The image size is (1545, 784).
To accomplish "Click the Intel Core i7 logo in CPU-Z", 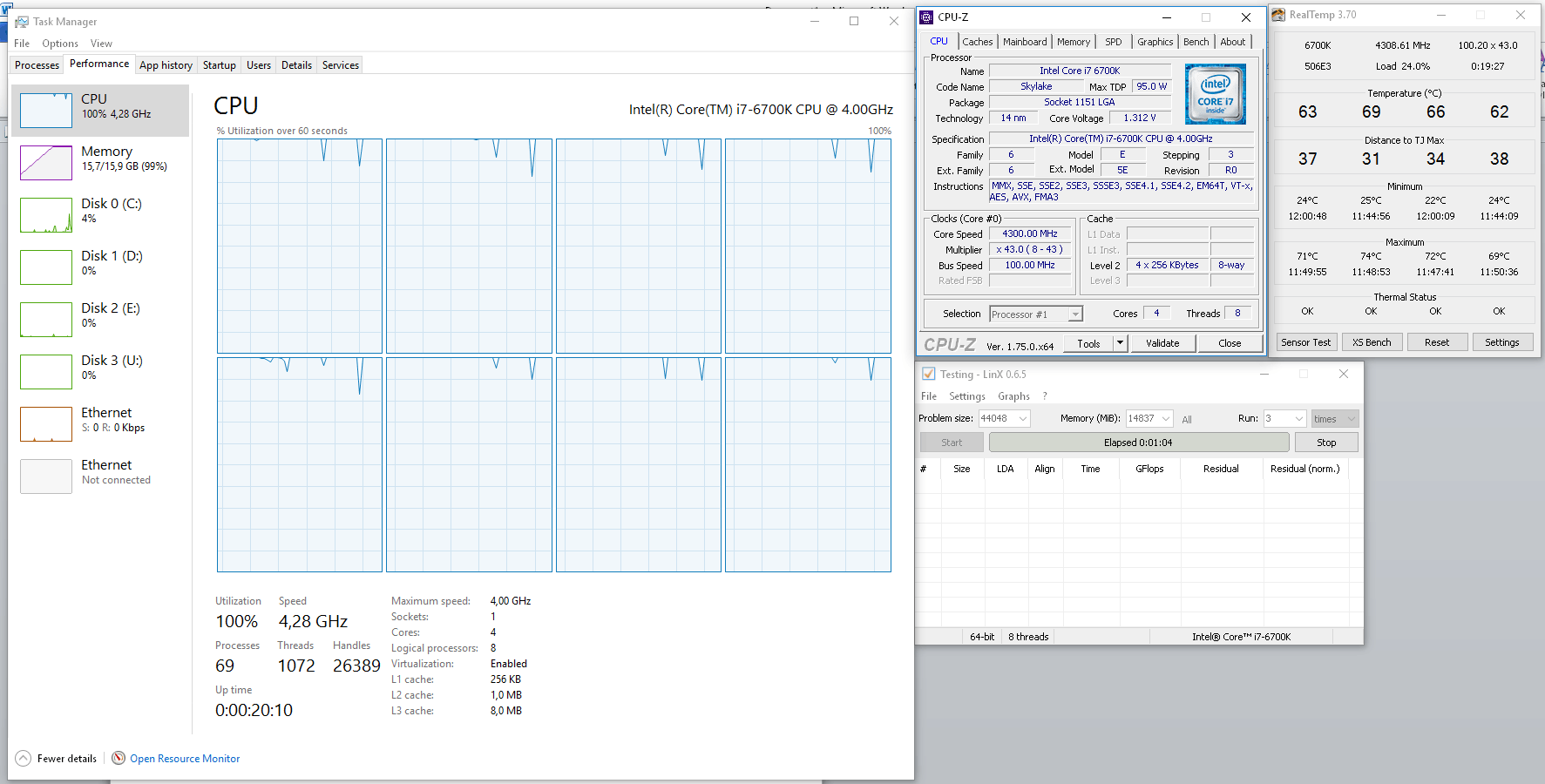I will coord(1216,94).
